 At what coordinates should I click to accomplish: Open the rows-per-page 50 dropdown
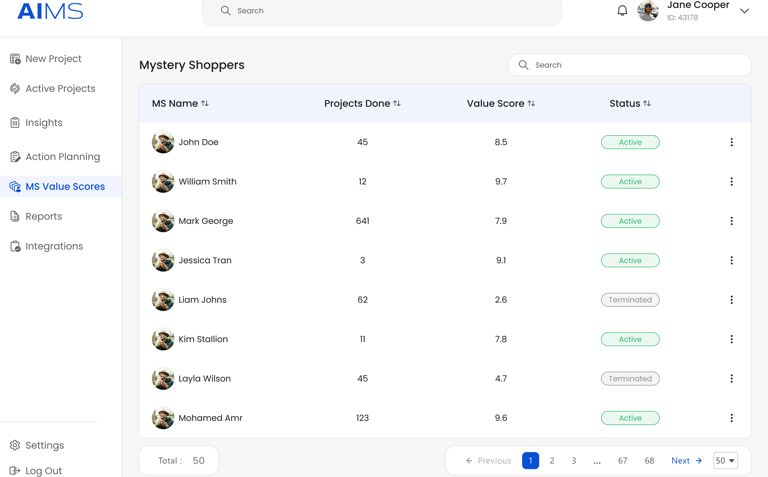[725, 461]
